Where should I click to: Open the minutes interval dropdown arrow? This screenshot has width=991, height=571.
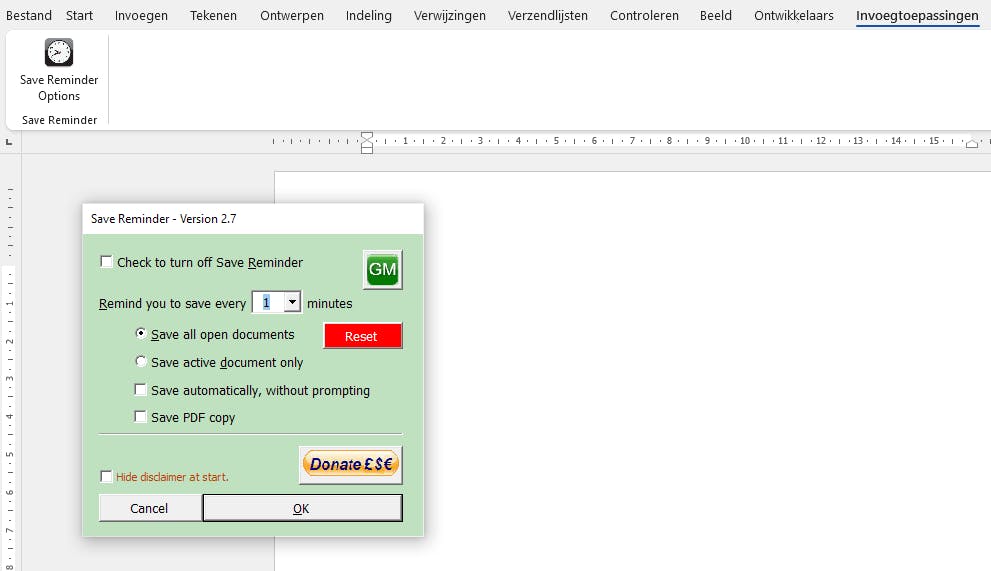292,302
